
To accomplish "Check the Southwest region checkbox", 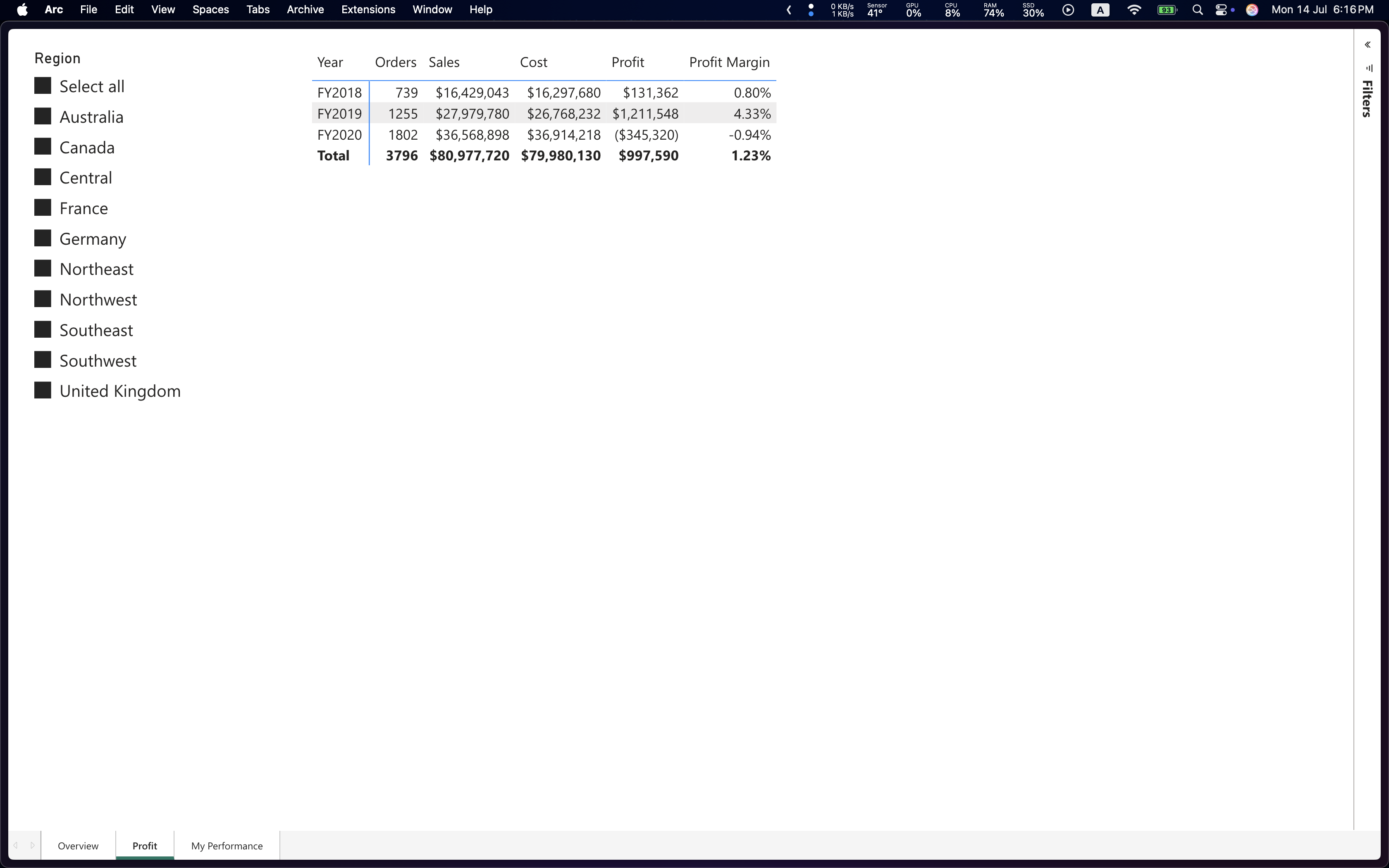I will pyautogui.click(x=43, y=360).
